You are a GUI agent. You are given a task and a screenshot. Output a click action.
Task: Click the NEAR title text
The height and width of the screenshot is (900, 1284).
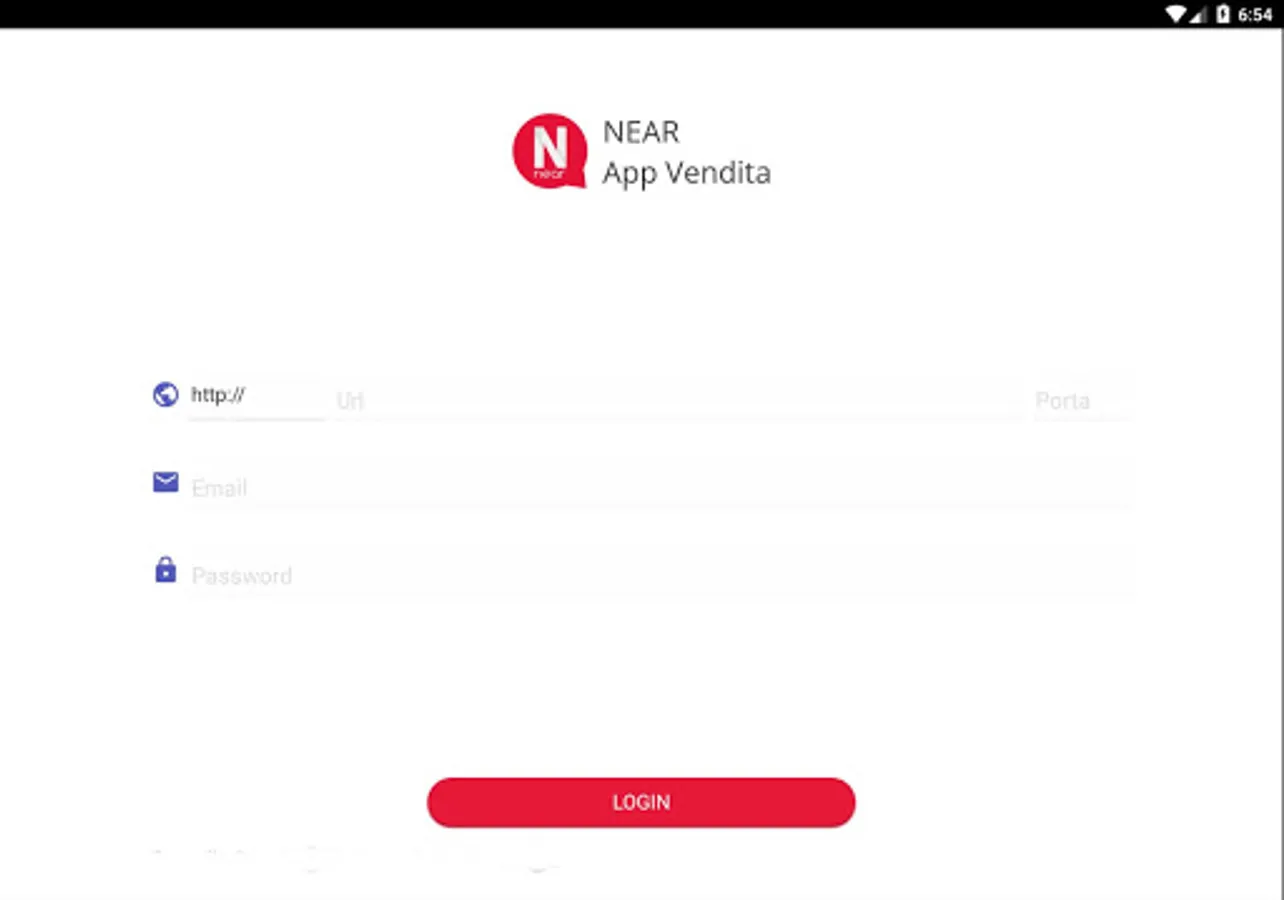tap(641, 132)
